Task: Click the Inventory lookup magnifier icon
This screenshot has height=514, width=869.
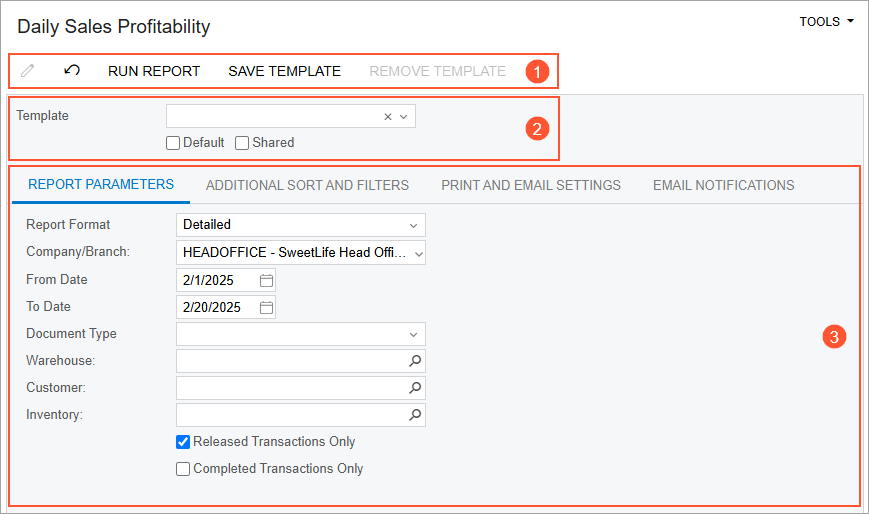Action: [x=416, y=415]
